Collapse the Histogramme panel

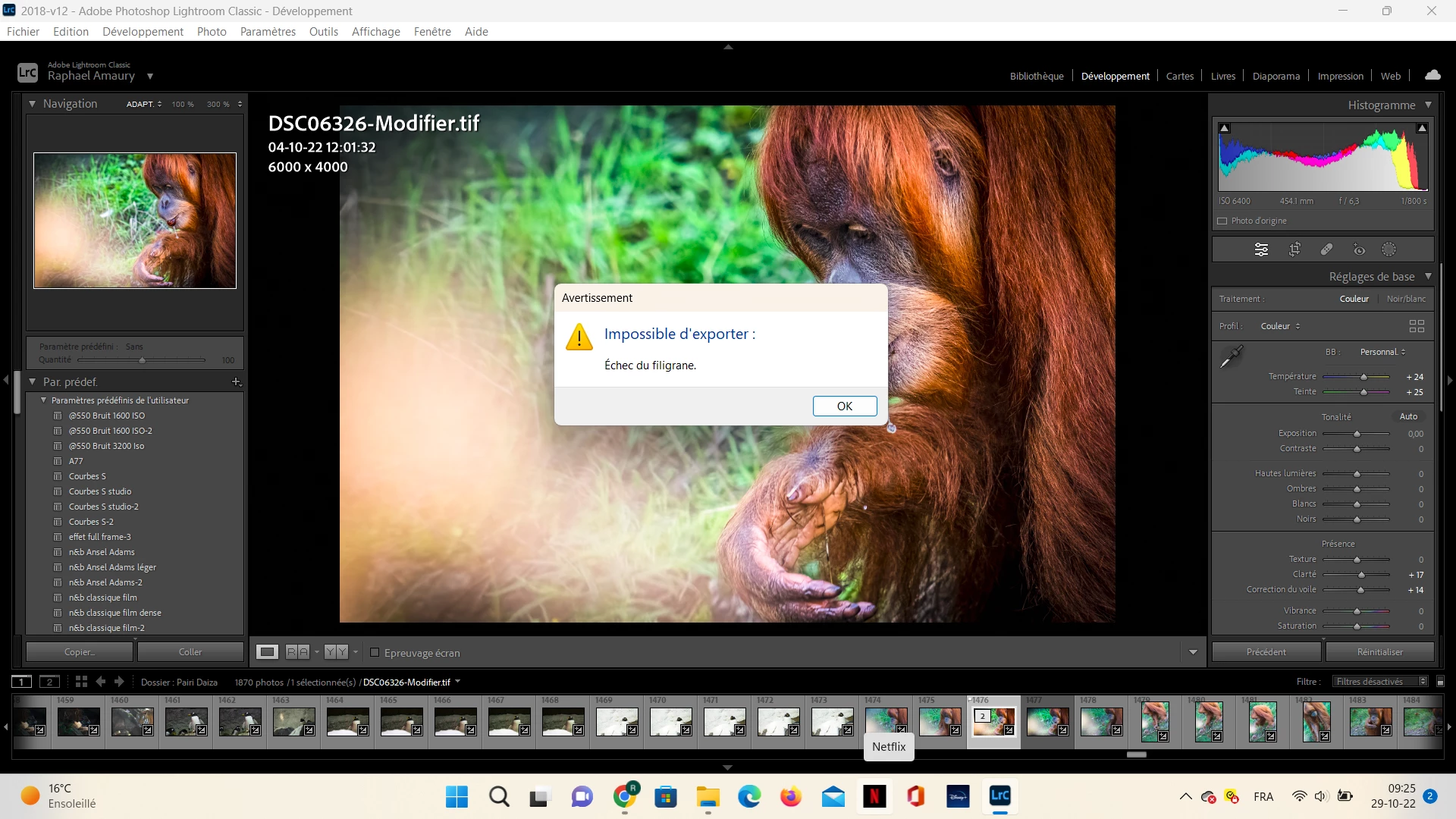(x=1428, y=105)
